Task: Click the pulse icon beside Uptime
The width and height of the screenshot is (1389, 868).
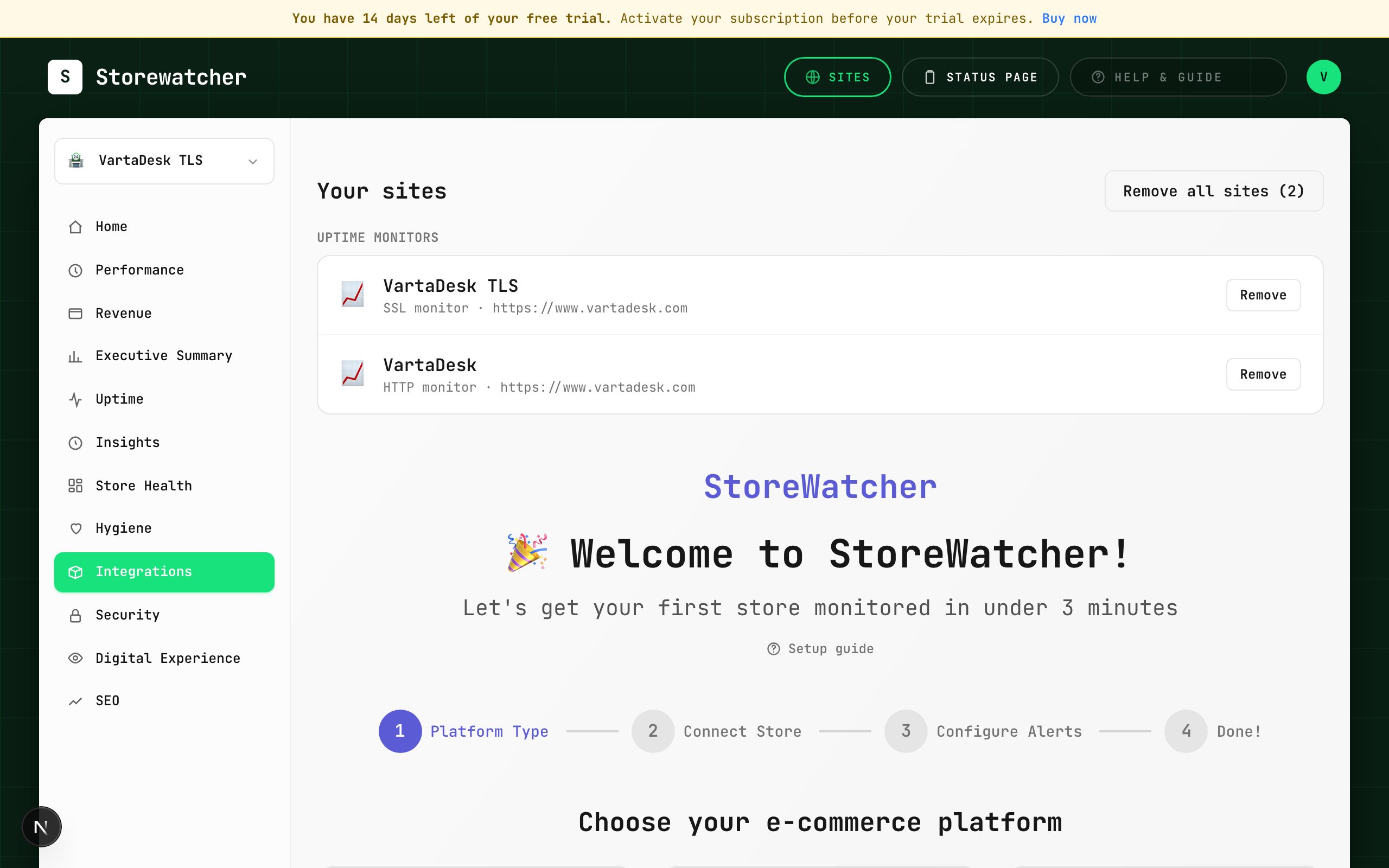Action: tap(75, 400)
